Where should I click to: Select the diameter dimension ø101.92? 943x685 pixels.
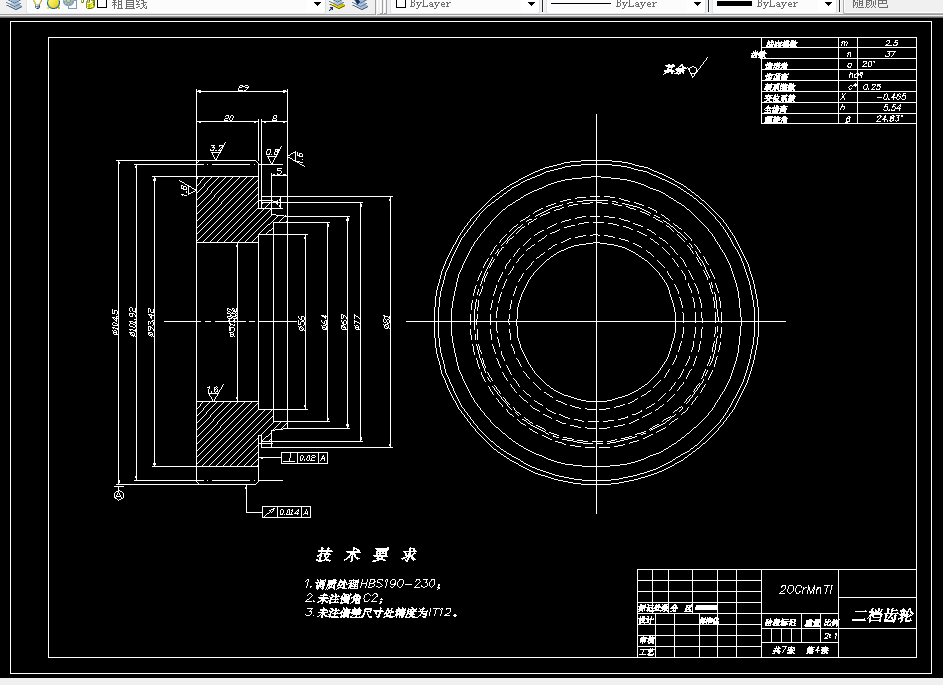coord(133,321)
